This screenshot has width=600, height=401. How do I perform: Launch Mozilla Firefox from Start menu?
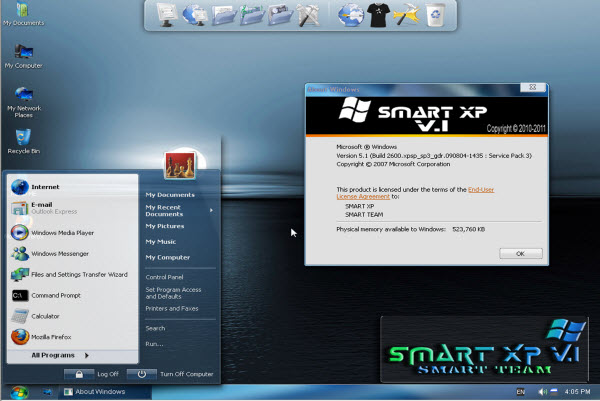(x=73, y=337)
